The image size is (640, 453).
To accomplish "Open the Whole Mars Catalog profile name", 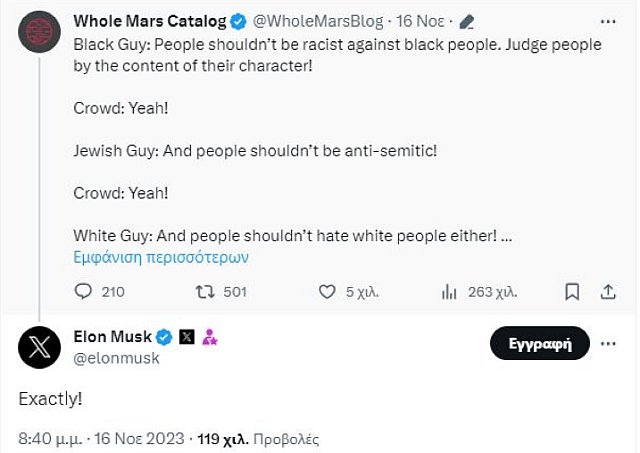I will coord(150,21).
